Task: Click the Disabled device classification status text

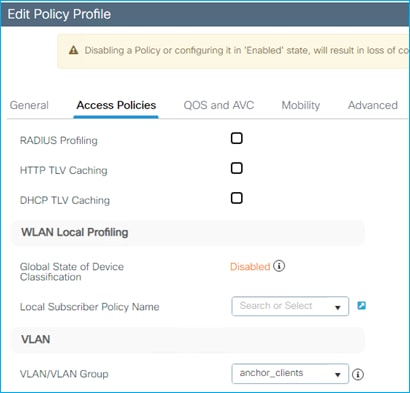Action: click(250, 267)
